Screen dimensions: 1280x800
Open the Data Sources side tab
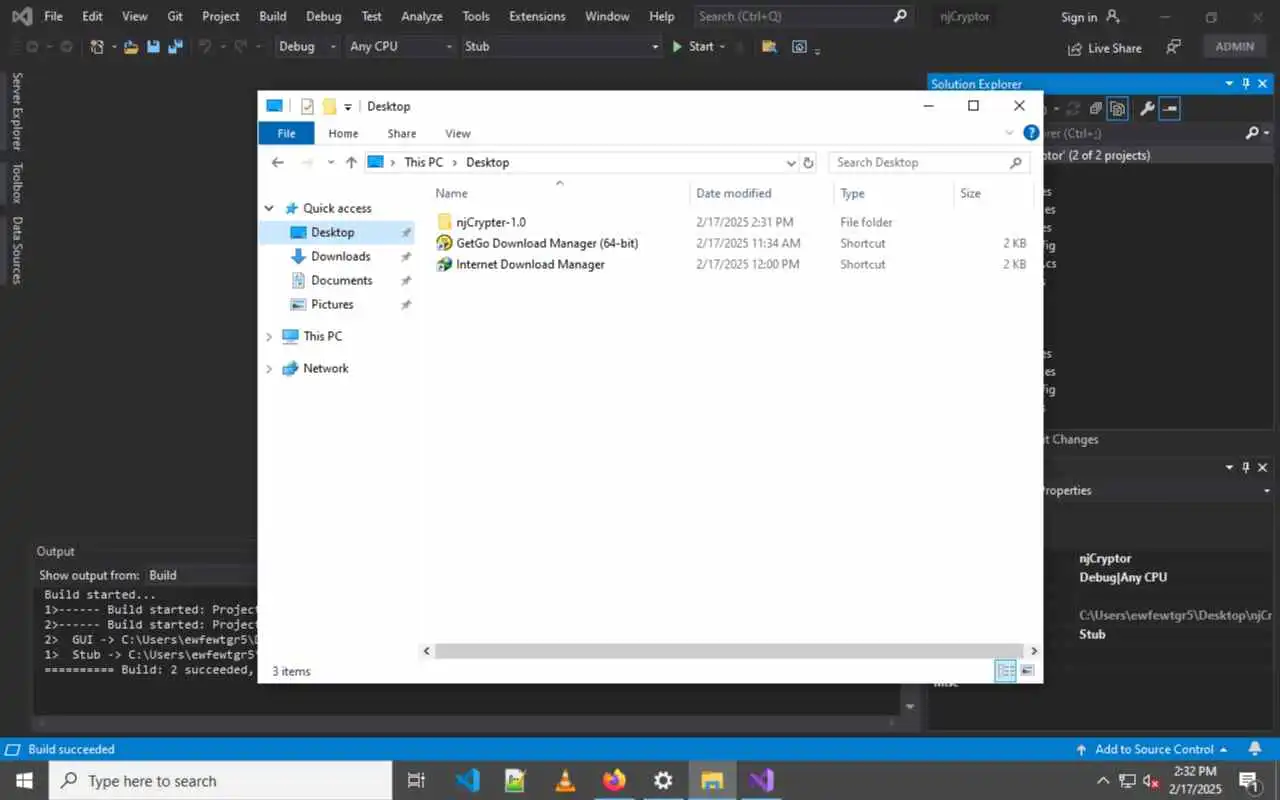click(x=17, y=250)
